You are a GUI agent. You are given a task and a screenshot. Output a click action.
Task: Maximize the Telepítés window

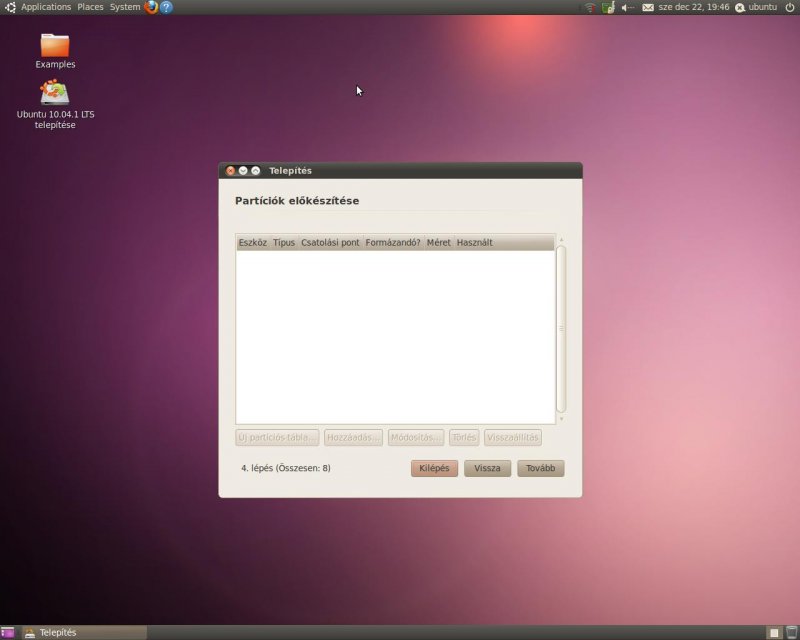coord(256,170)
